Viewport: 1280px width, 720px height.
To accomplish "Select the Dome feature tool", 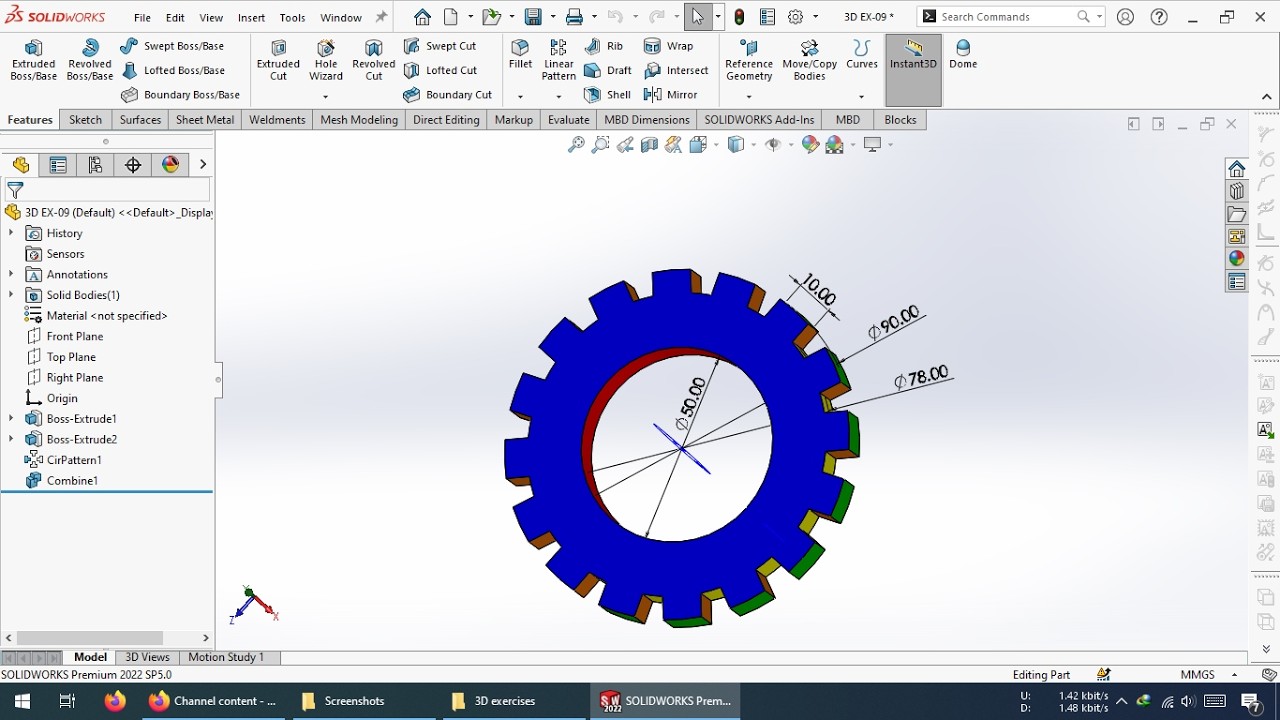I will pyautogui.click(x=963, y=55).
